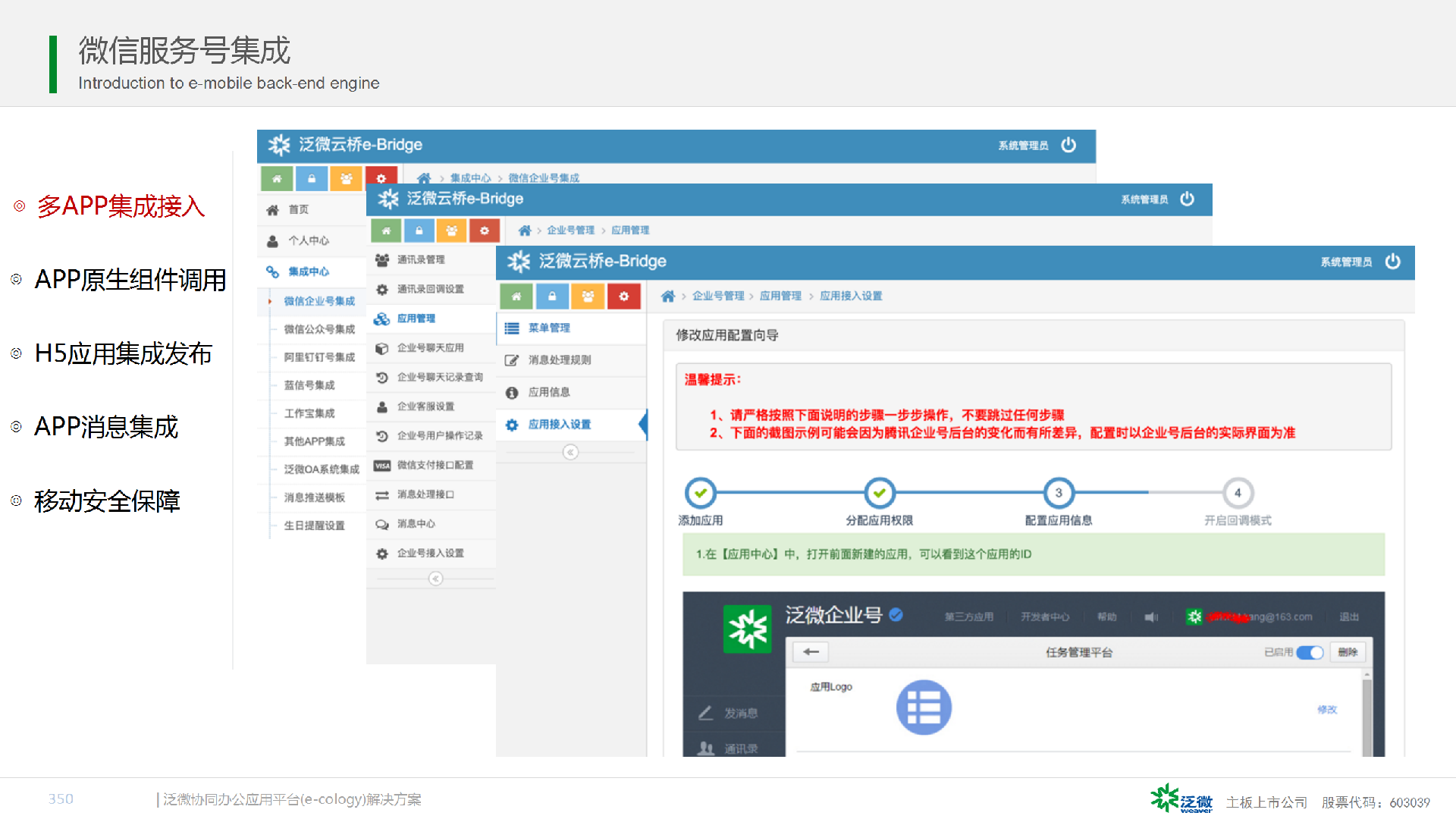Click the blue grid app logo under 应用Logo
The width and height of the screenshot is (1456, 819).
(924, 708)
